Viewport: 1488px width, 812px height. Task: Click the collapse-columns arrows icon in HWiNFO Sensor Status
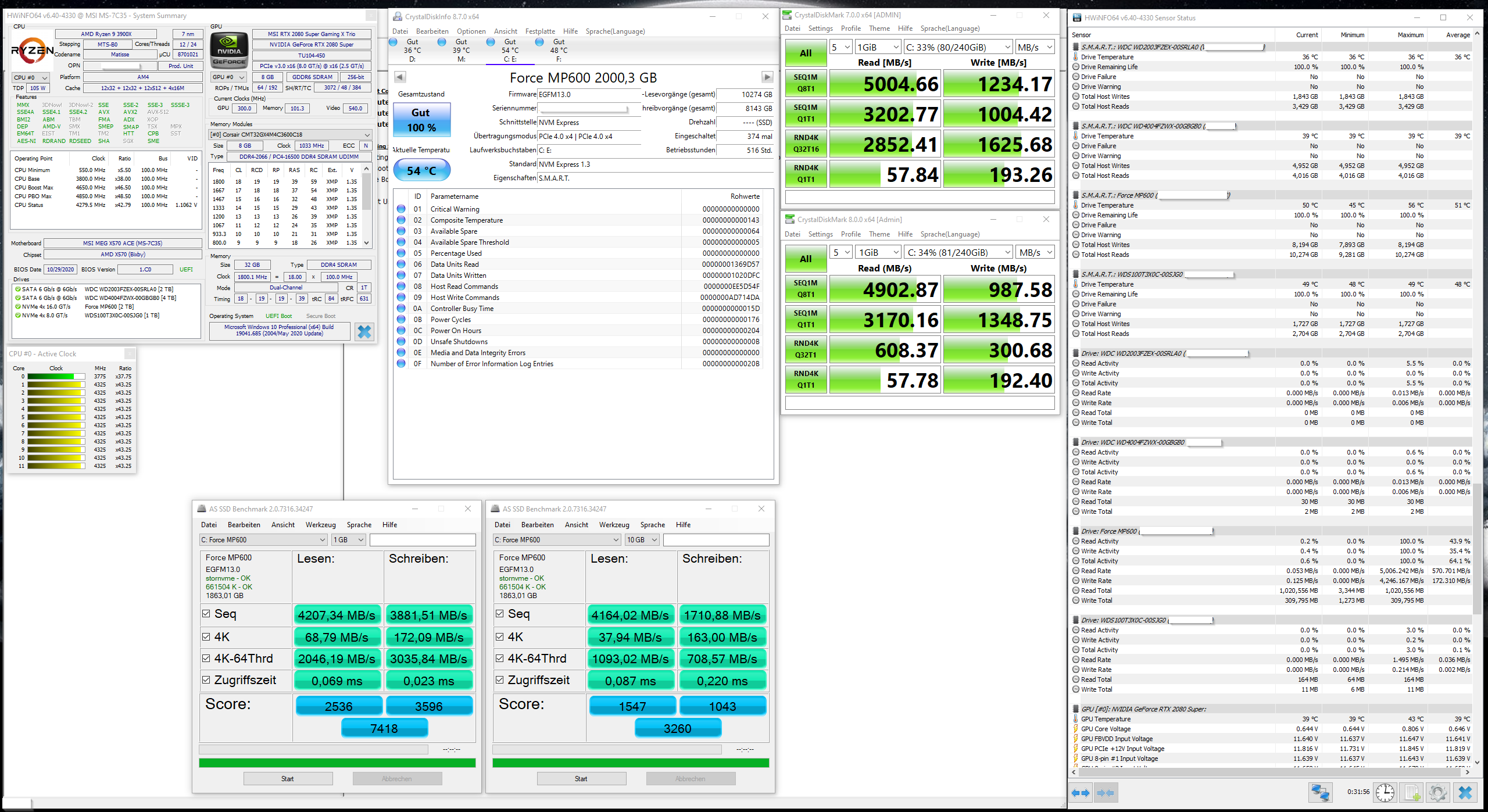coord(1106,793)
